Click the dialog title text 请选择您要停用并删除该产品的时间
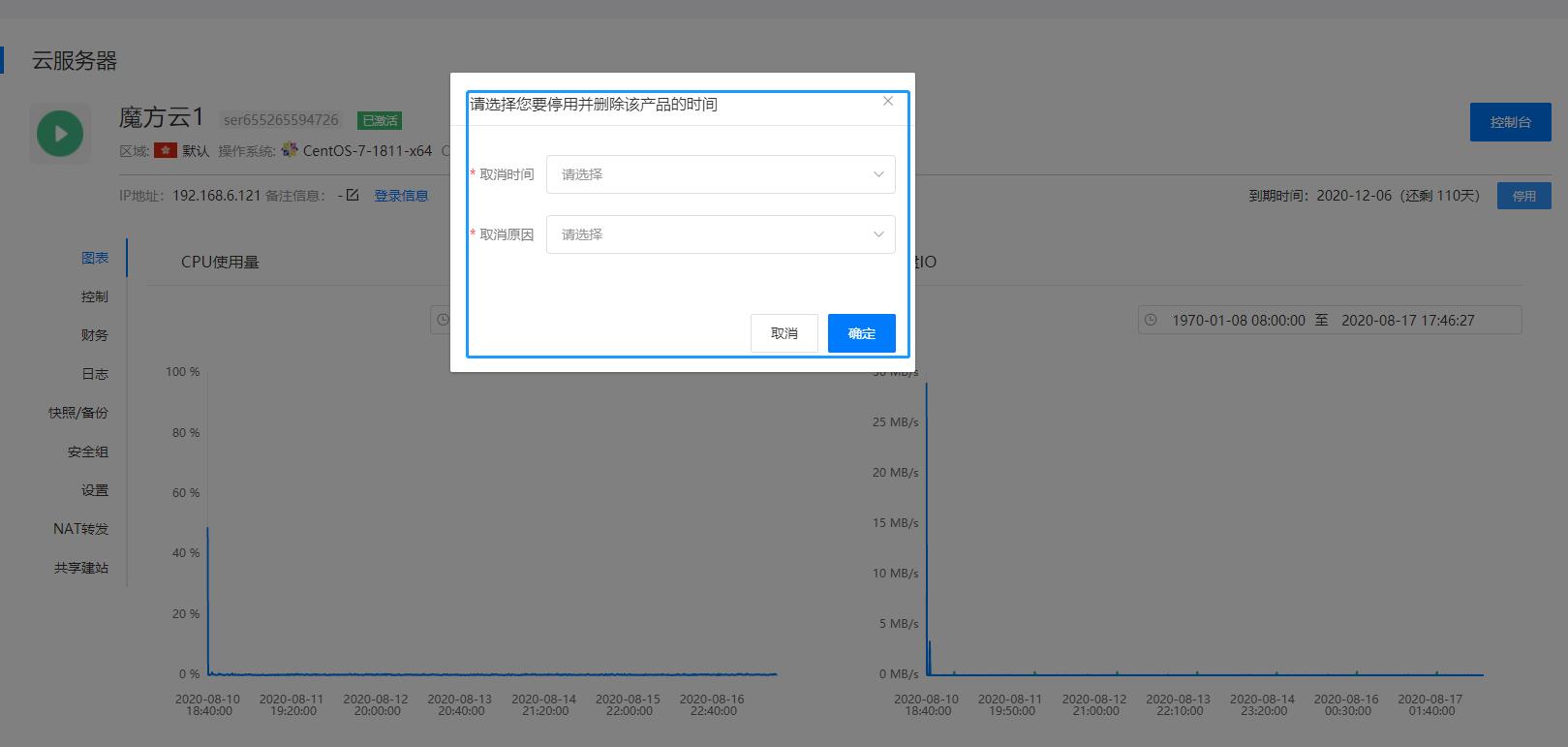The image size is (1568, 747). pyautogui.click(x=594, y=105)
